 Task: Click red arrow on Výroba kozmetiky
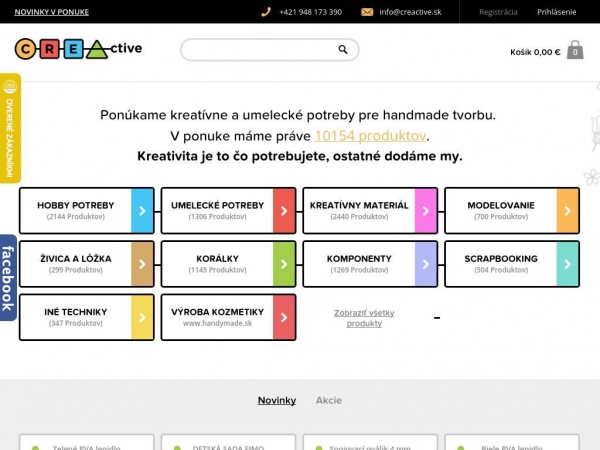point(284,317)
